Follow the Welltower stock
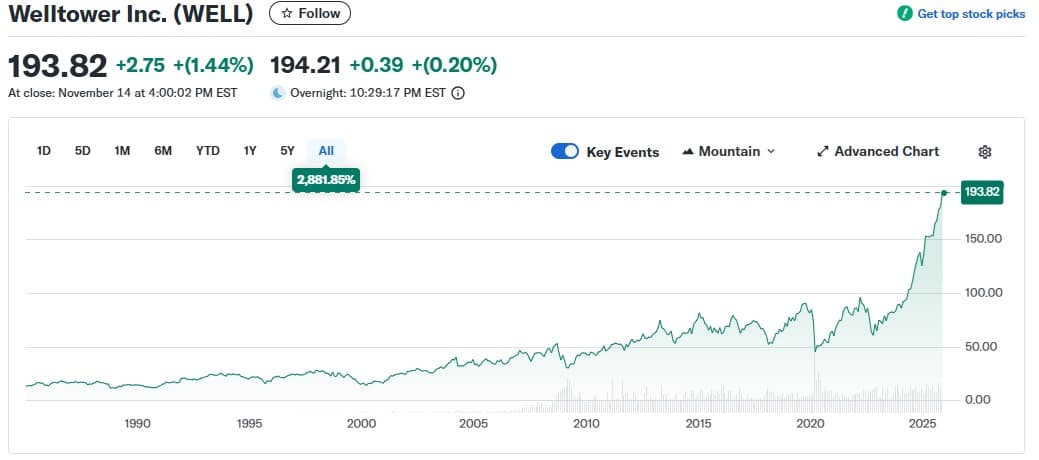 point(310,13)
